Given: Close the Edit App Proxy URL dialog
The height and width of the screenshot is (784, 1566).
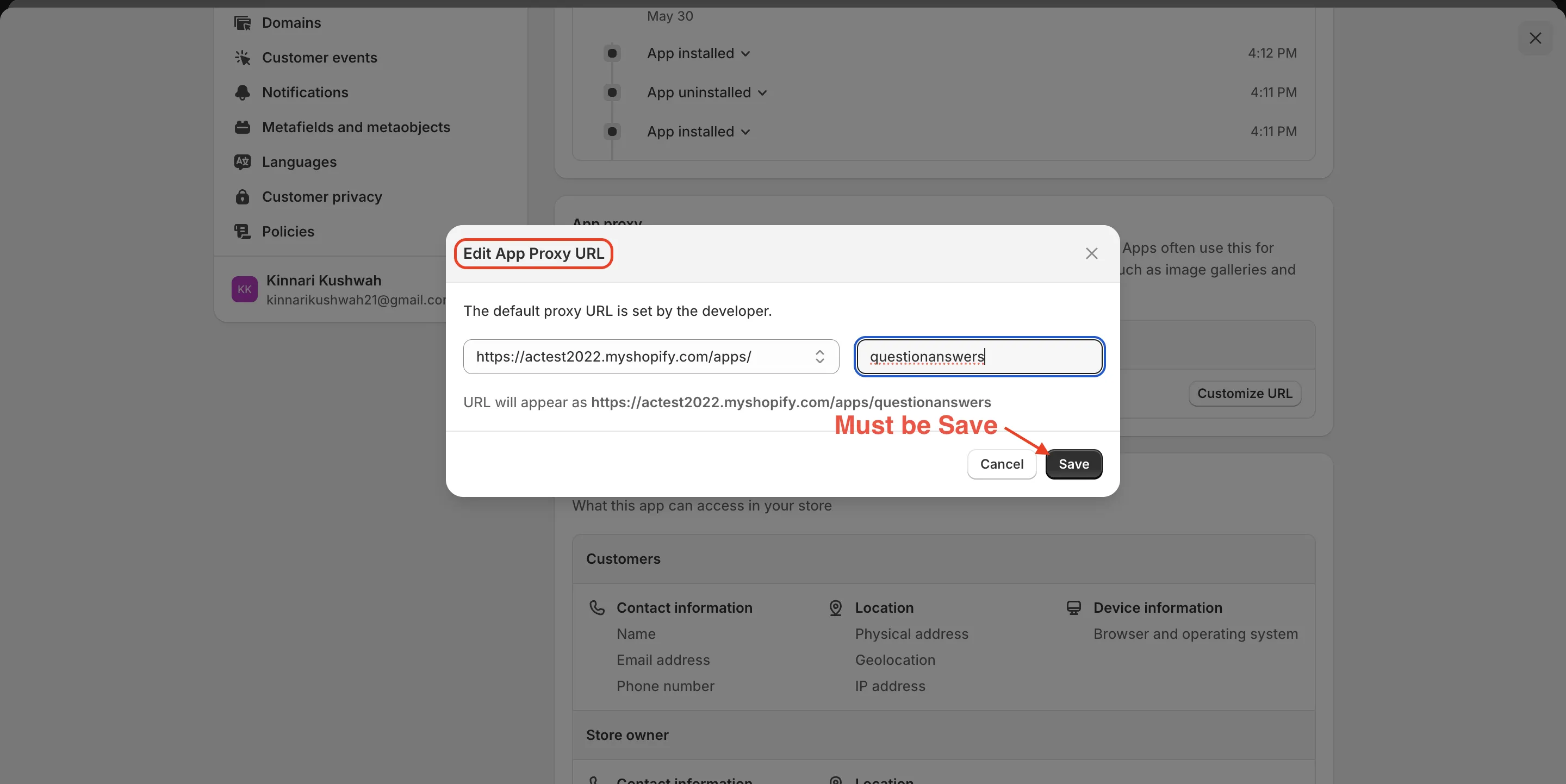Looking at the screenshot, I should pyautogui.click(x=1092, y=253).
